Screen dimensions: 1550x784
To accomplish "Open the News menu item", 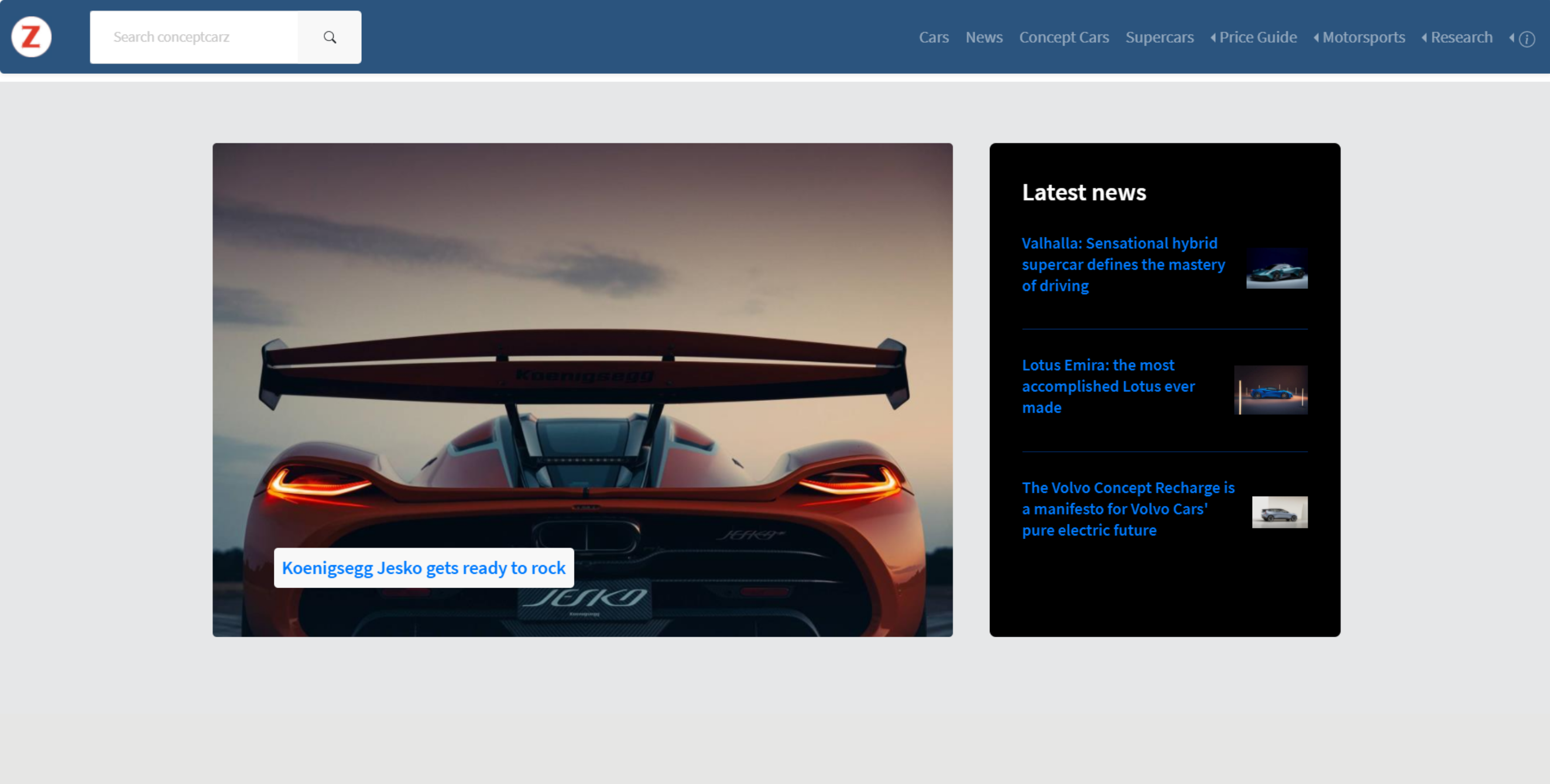I will click(984, 37).
